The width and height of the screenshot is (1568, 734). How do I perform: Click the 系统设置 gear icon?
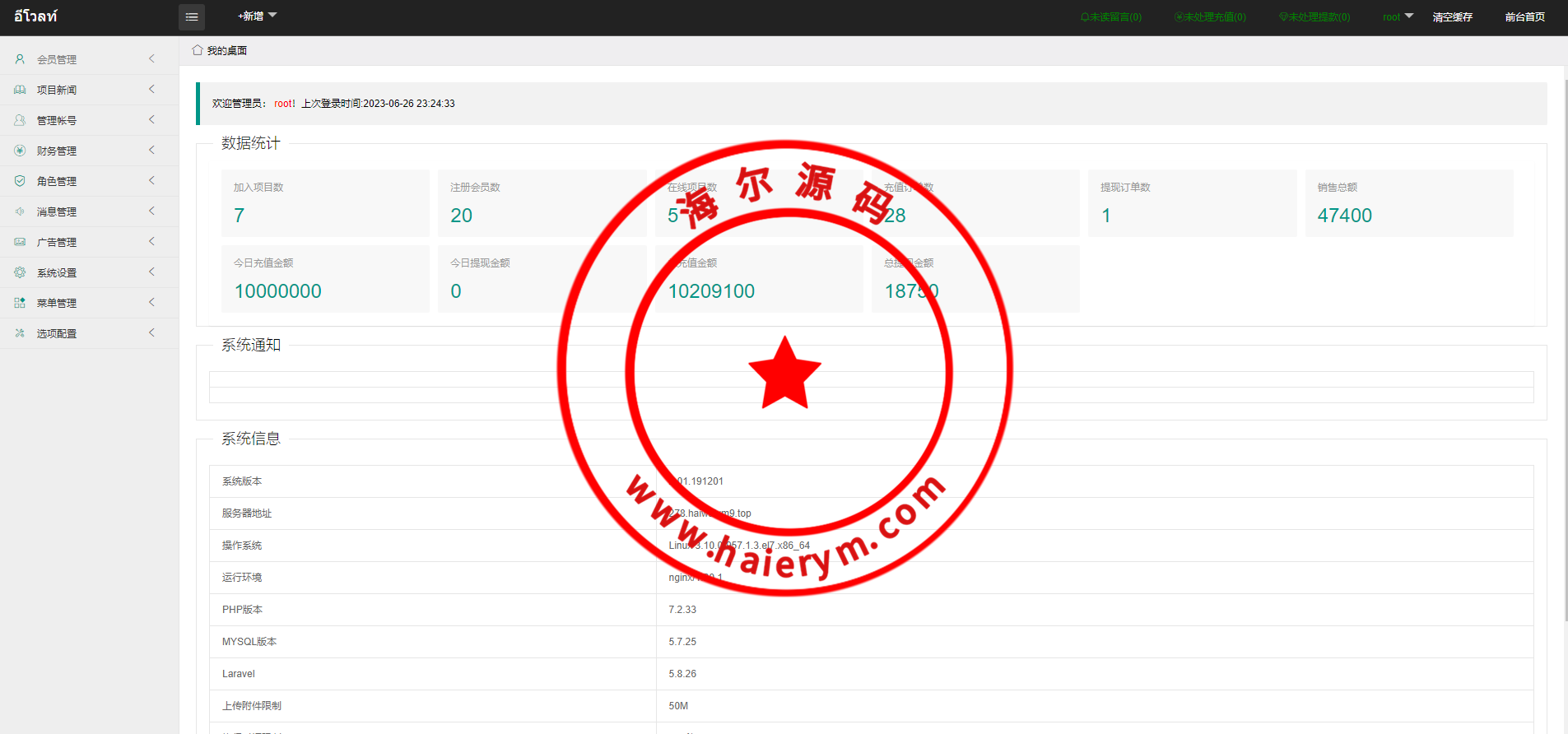pyautogui.click(x=20, y=272)
